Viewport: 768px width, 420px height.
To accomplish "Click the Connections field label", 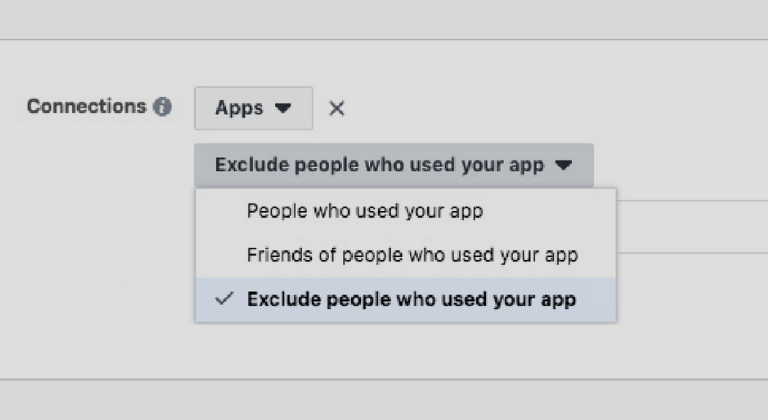I will [x=86, y=107].
